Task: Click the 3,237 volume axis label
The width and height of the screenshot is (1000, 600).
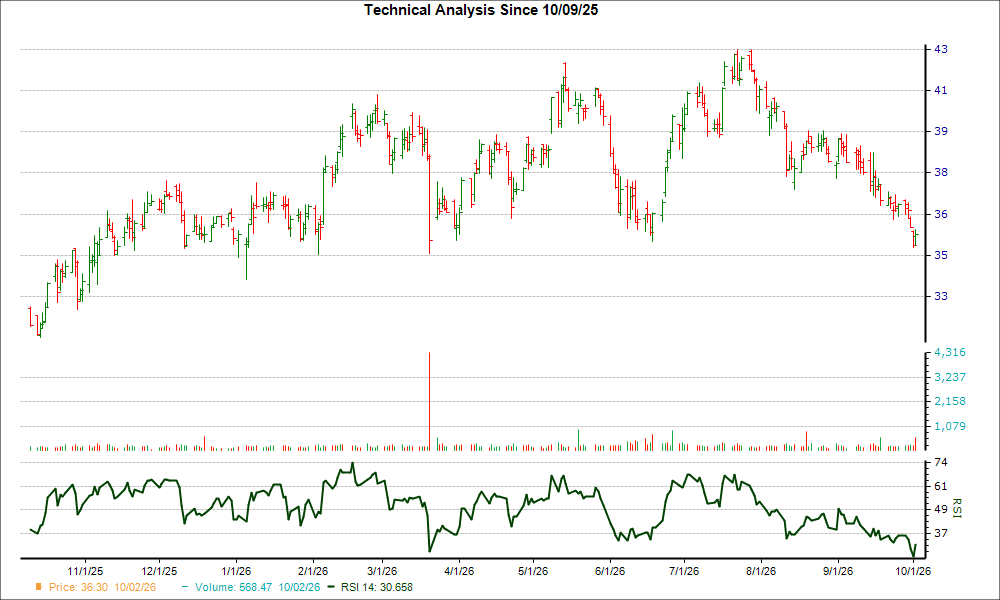Action: [950, 377]
